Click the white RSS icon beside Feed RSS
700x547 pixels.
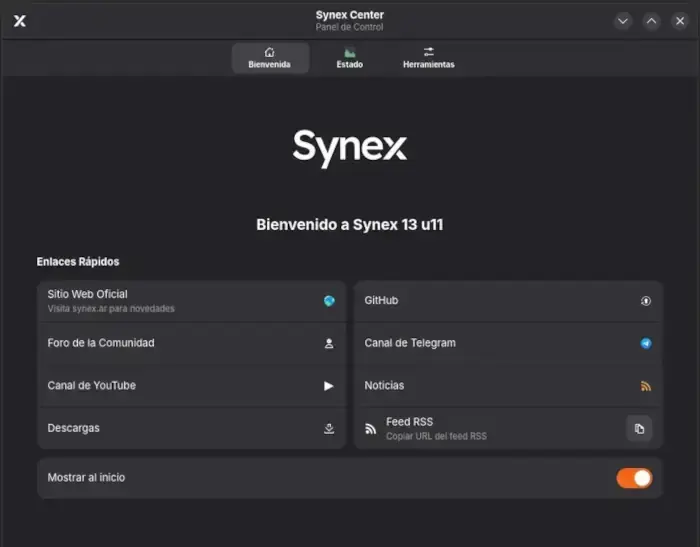[371, 429]
